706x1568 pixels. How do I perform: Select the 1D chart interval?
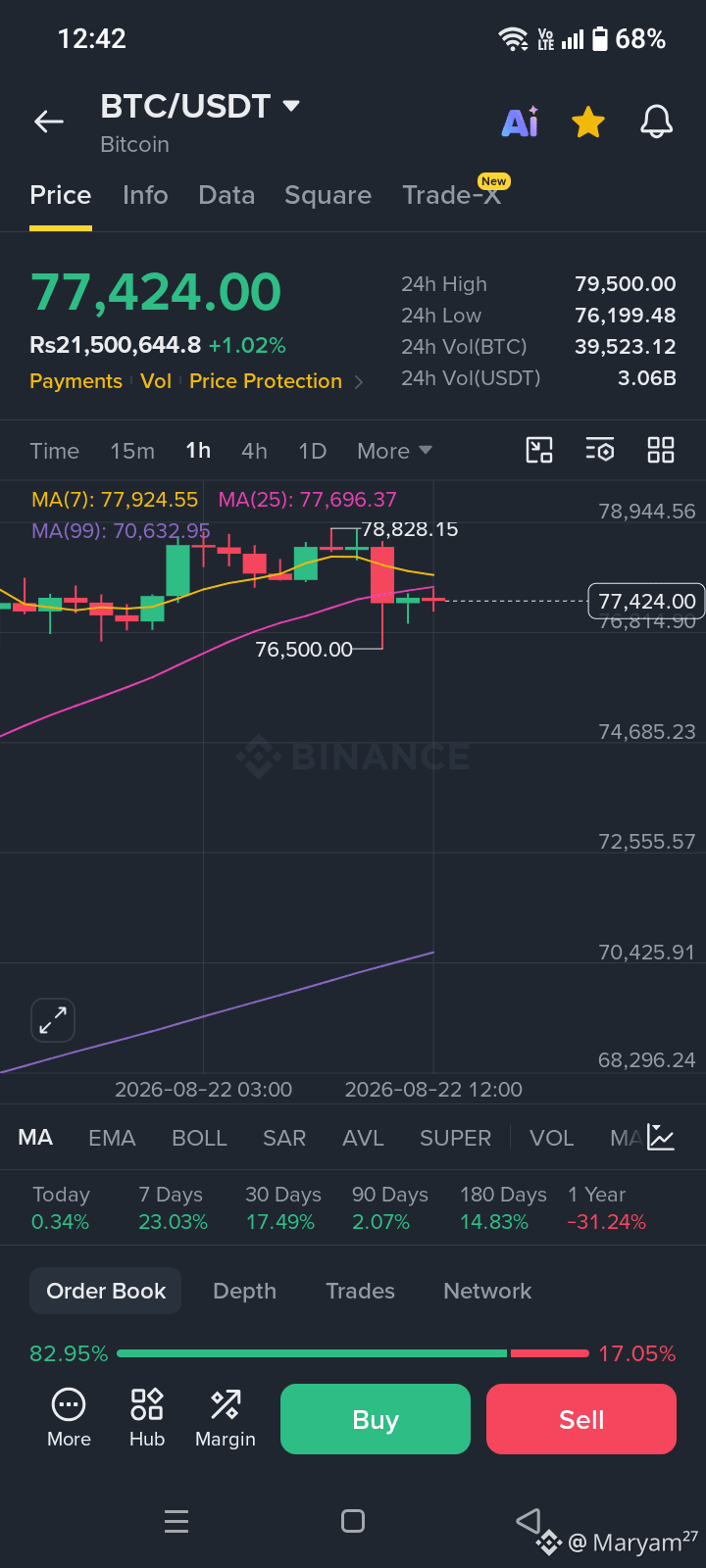pos(312,451)
